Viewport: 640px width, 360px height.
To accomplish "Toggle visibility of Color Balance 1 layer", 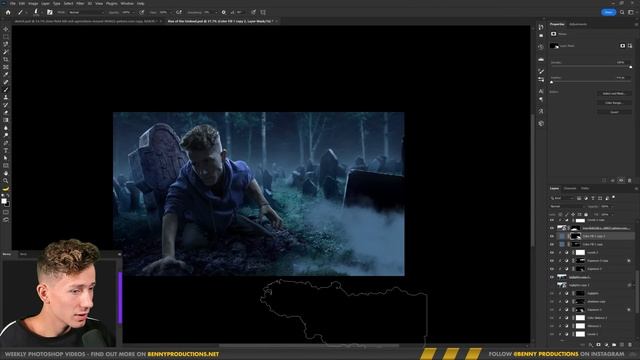I will [x=552, y=318].
